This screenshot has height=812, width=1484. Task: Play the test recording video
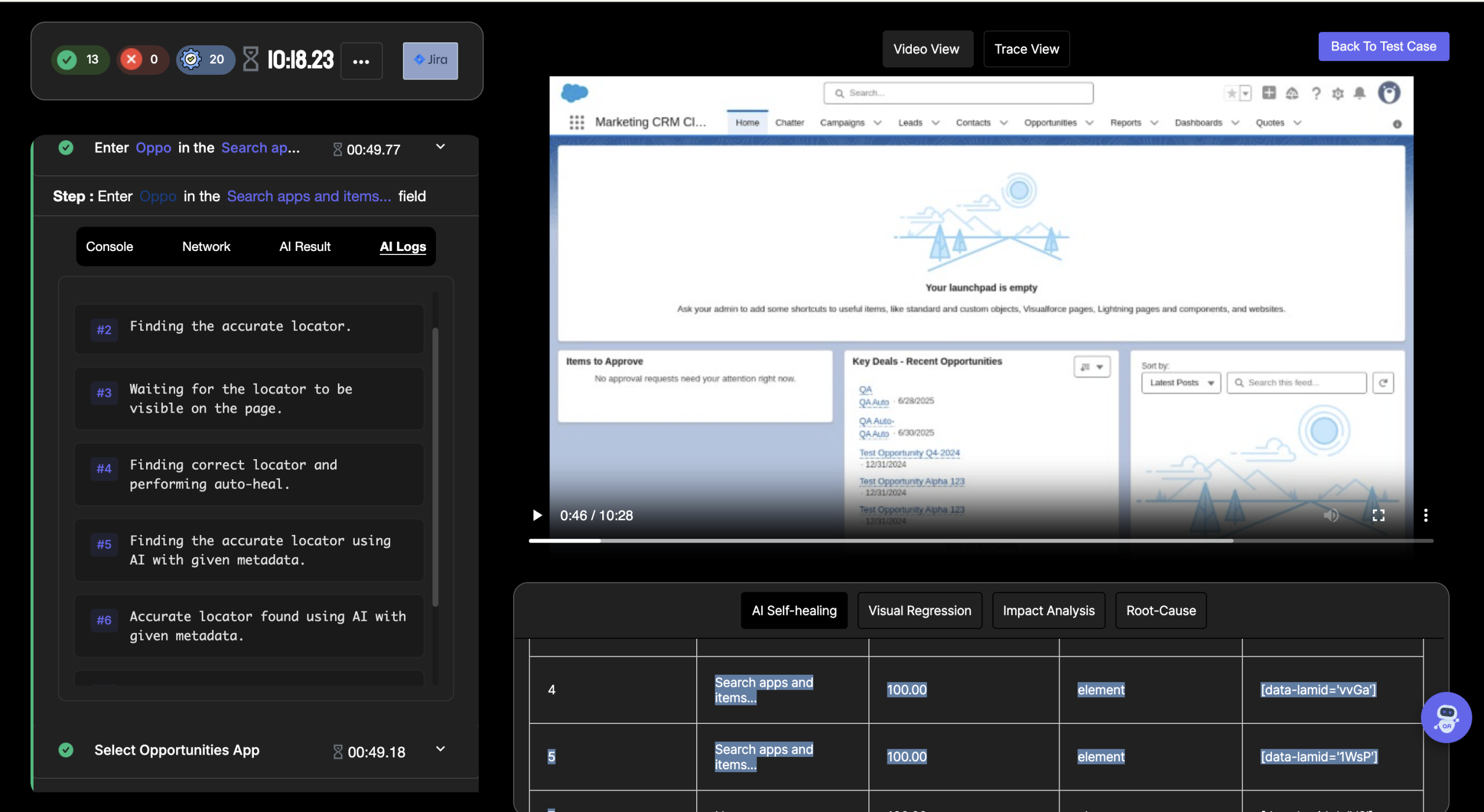537,515
